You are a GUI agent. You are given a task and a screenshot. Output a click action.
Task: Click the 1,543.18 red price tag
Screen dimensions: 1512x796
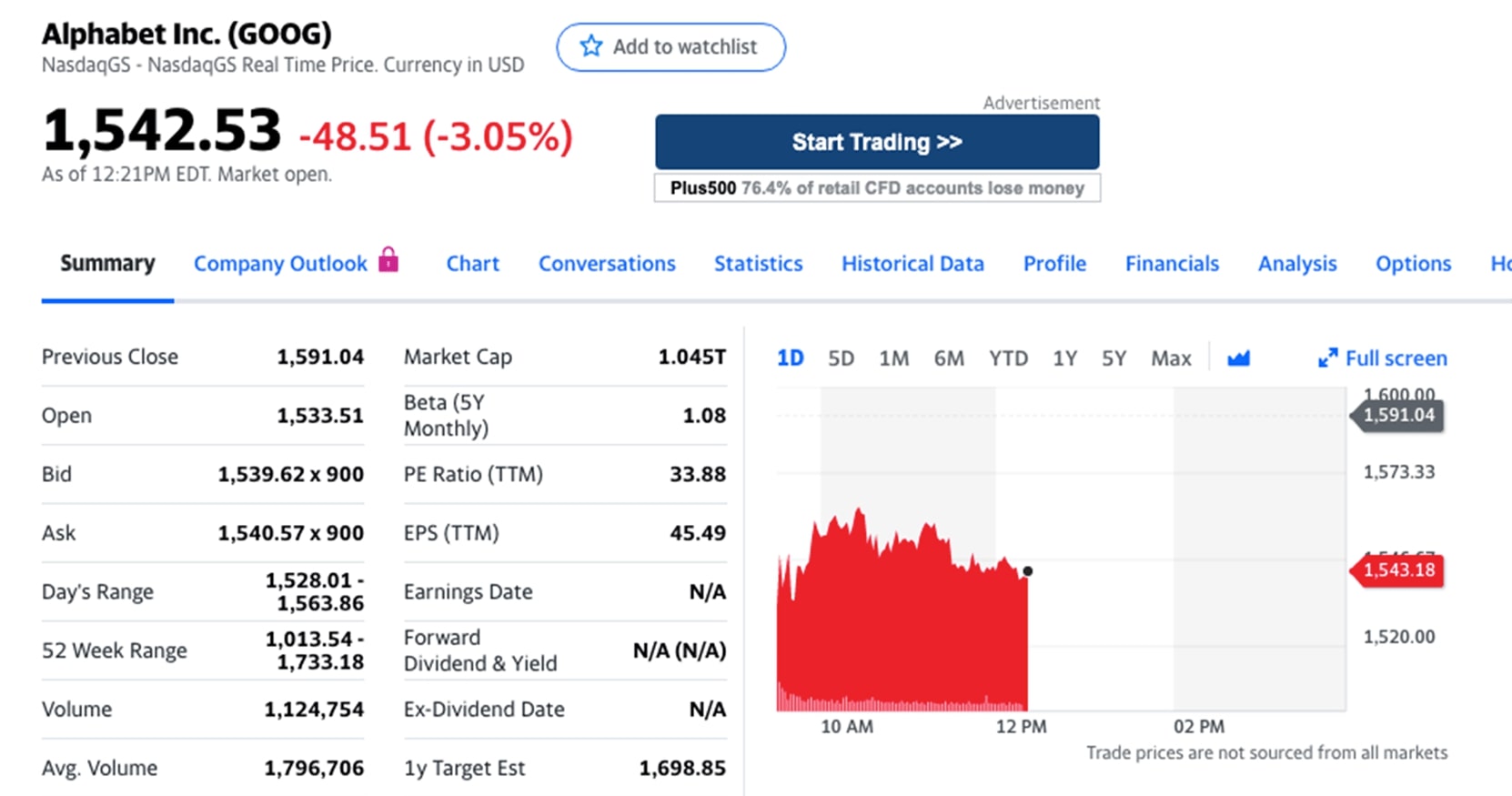pyautogui.click(x=1398, y=570)
